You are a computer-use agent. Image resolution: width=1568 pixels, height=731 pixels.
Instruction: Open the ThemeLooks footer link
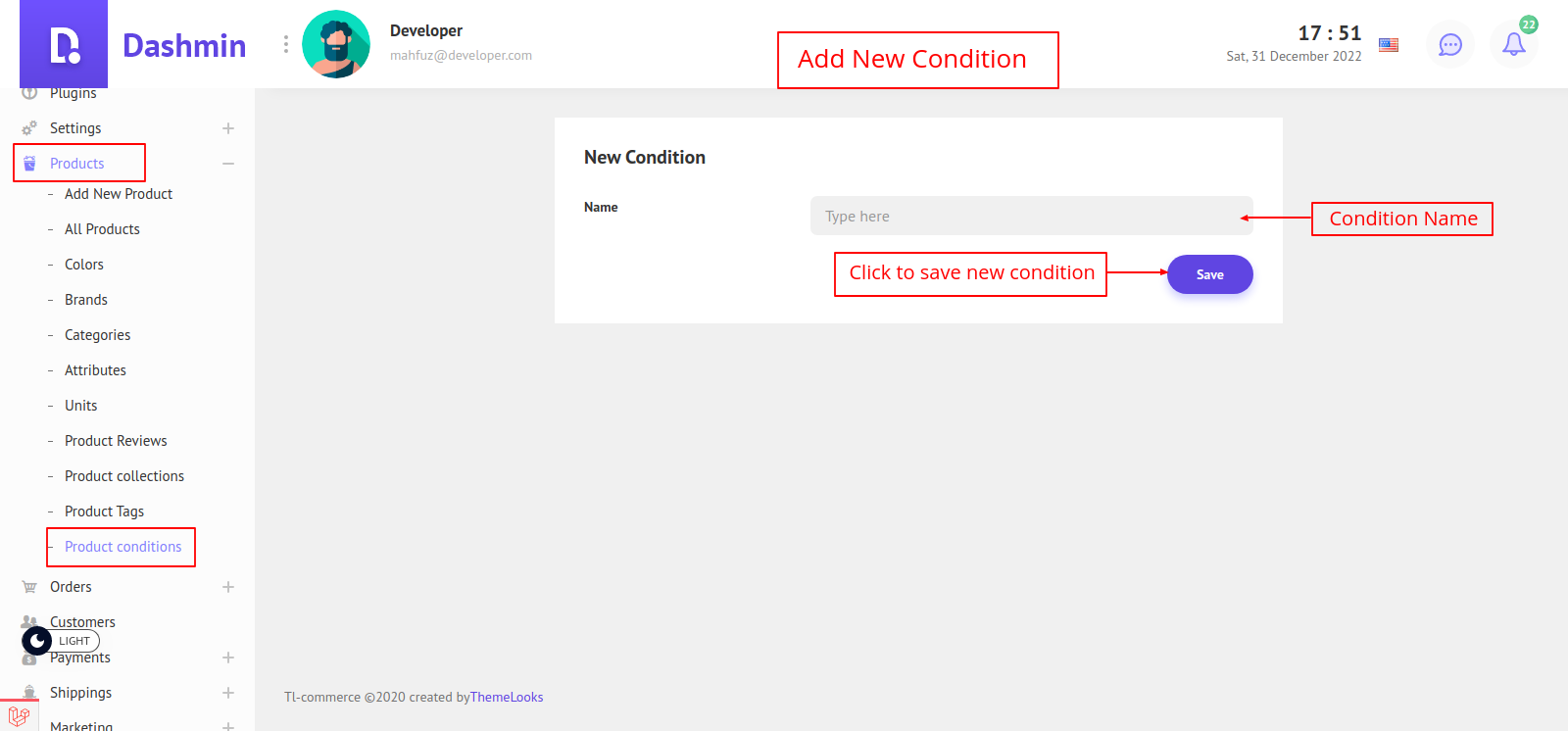[507, 698]
